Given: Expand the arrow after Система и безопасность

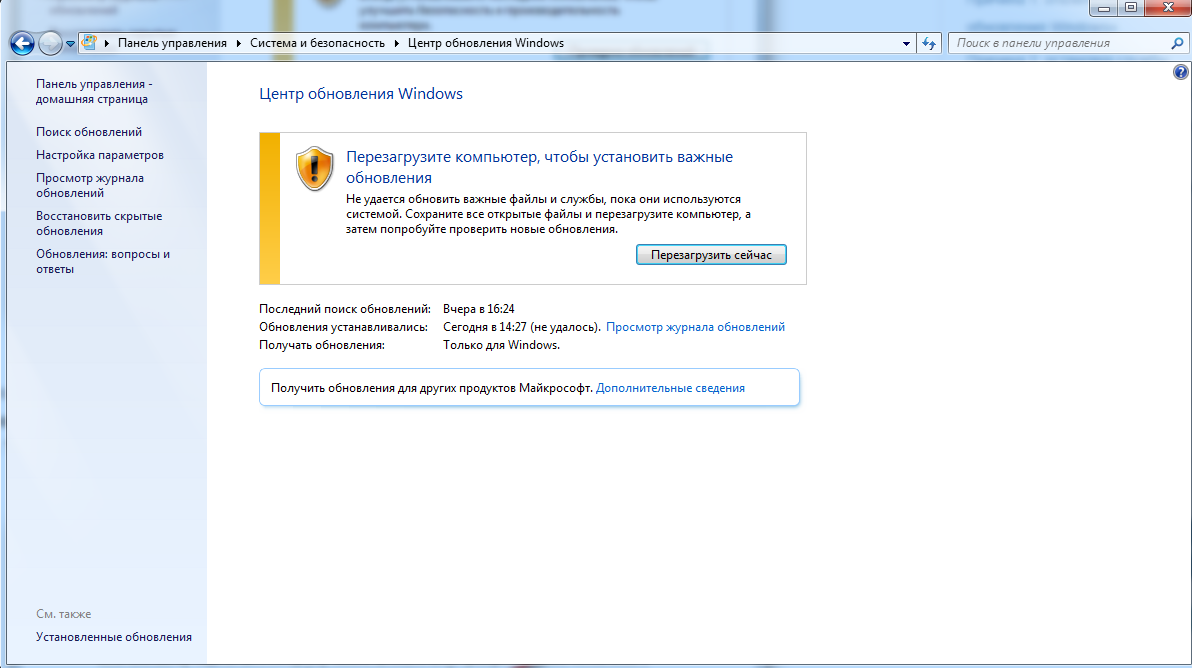Looking at the screenshot, I should 396,43.
